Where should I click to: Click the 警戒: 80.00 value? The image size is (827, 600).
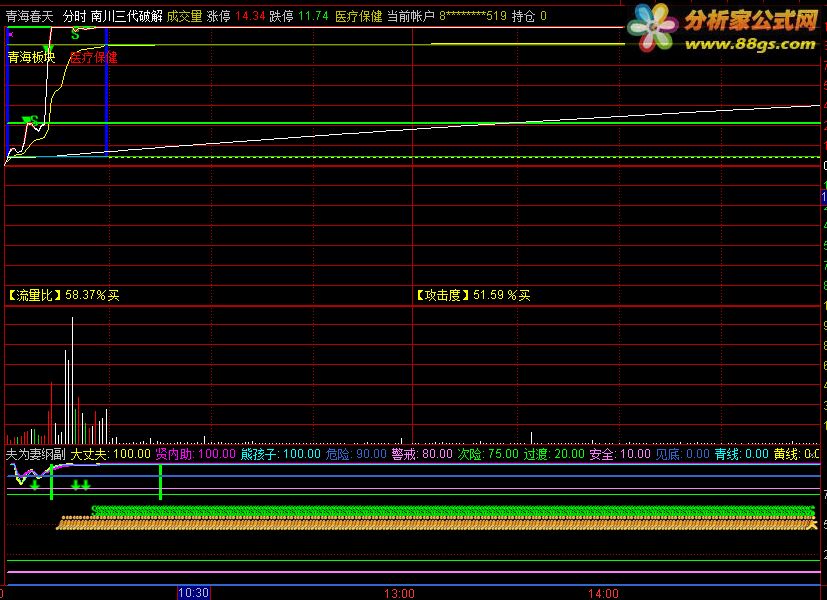coord(422,454)
